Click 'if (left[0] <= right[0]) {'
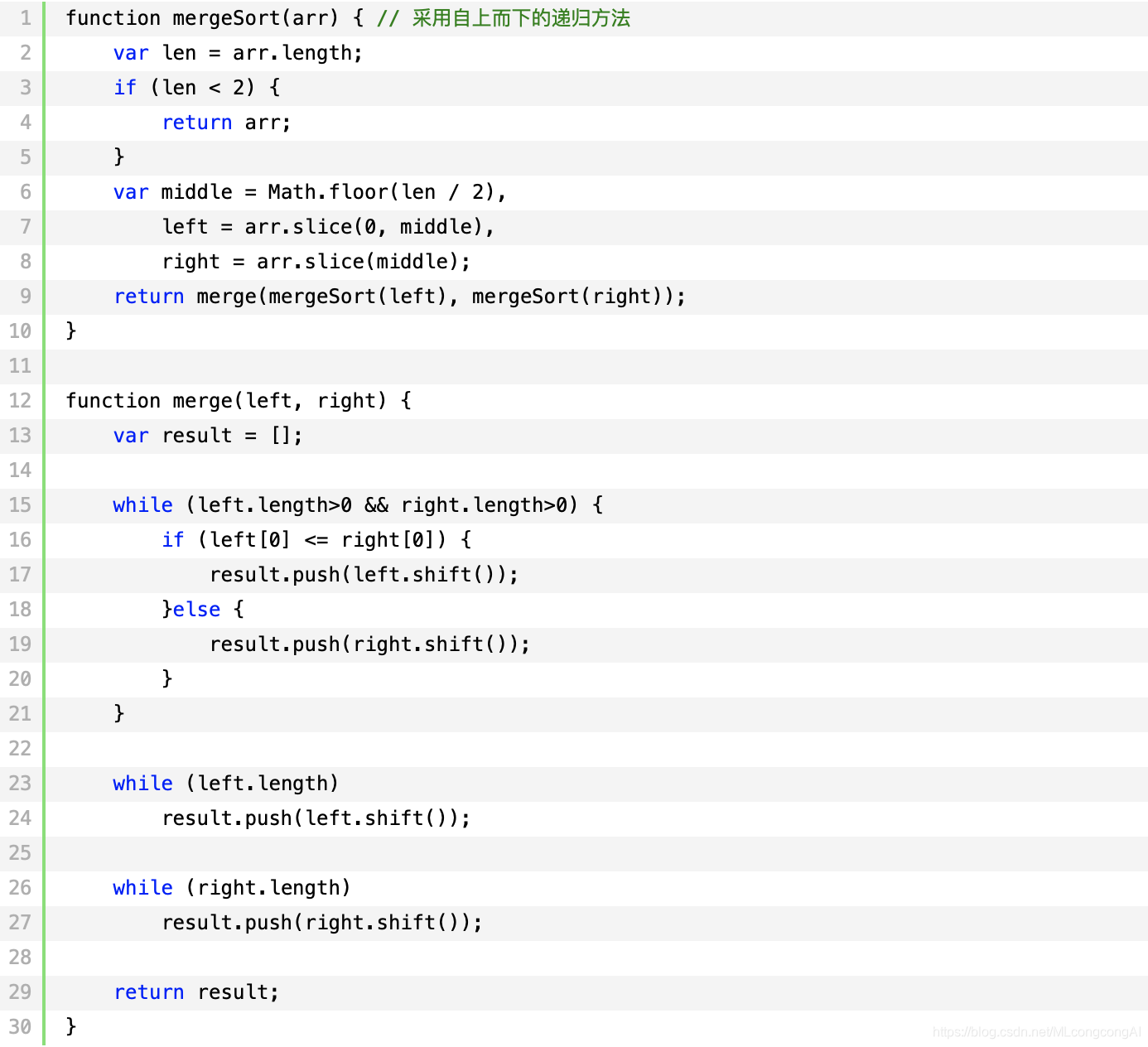This screenshot has width=1148, height=1047. (316, 540)
